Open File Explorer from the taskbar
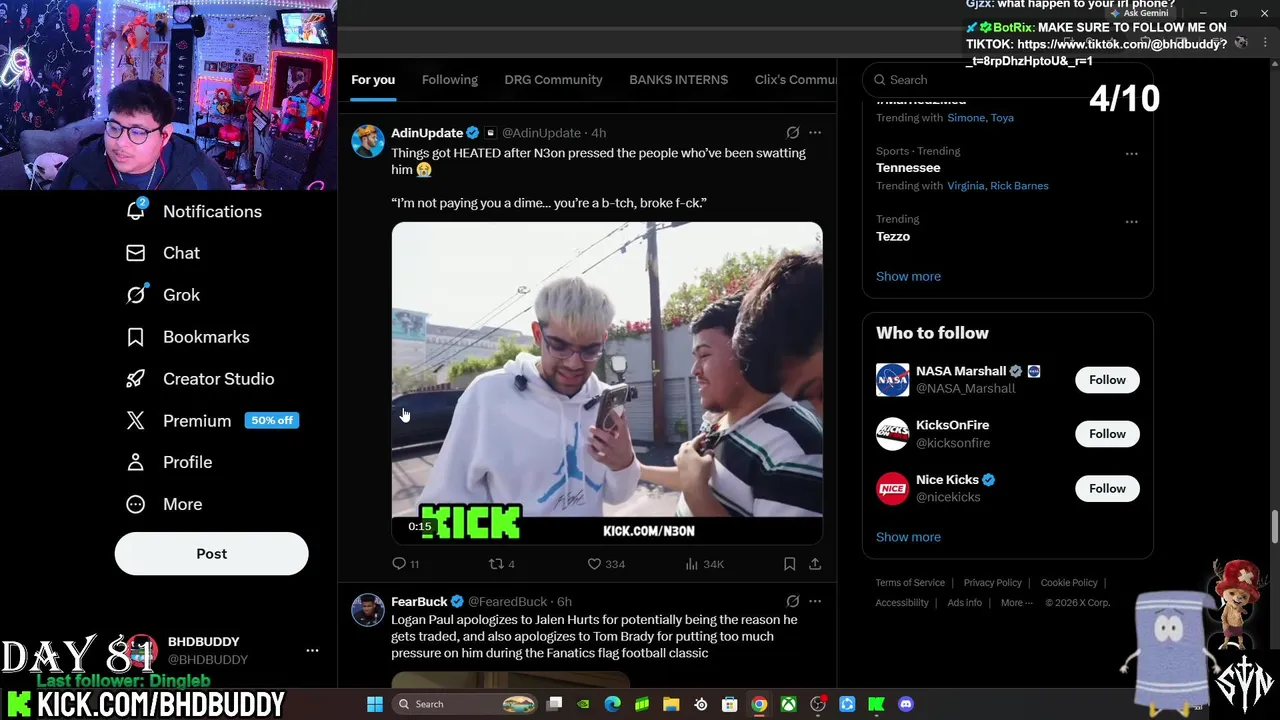The image size is (1280, 720). coord(671,704)
